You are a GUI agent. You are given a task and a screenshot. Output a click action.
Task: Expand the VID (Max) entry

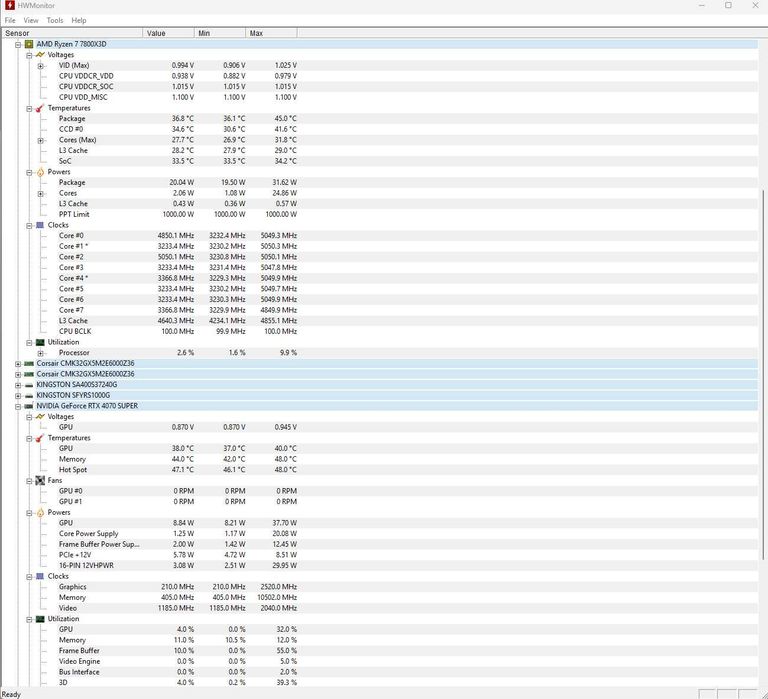pos(41,66)
